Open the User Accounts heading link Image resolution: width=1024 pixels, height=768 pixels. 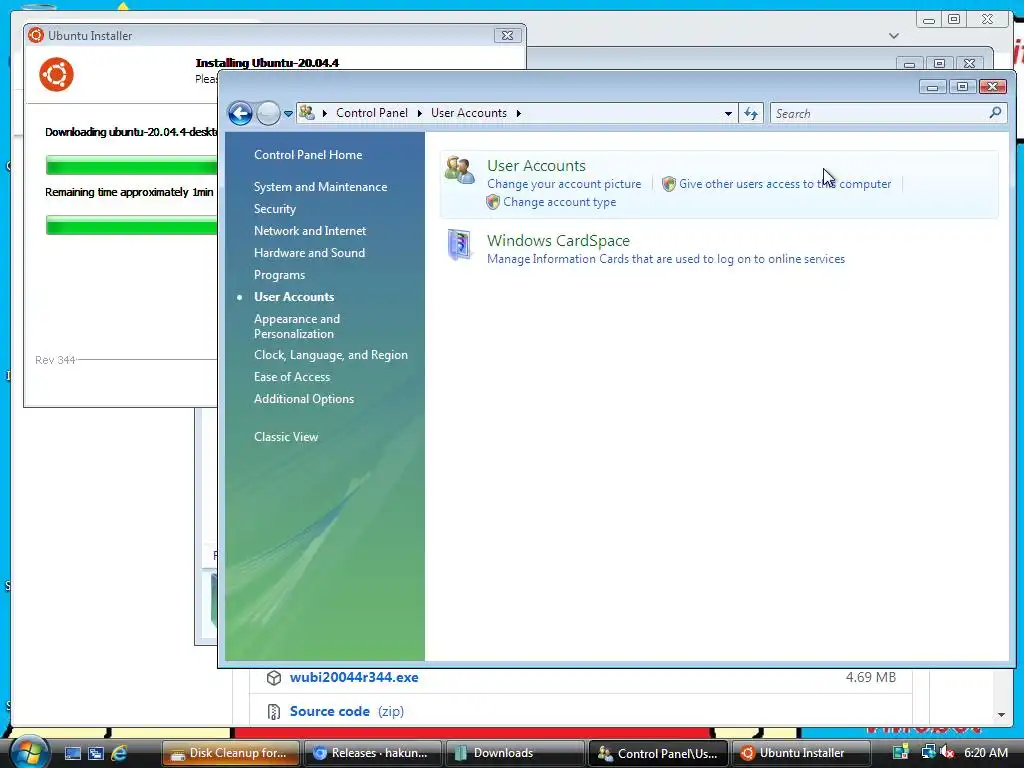point(536,166)
